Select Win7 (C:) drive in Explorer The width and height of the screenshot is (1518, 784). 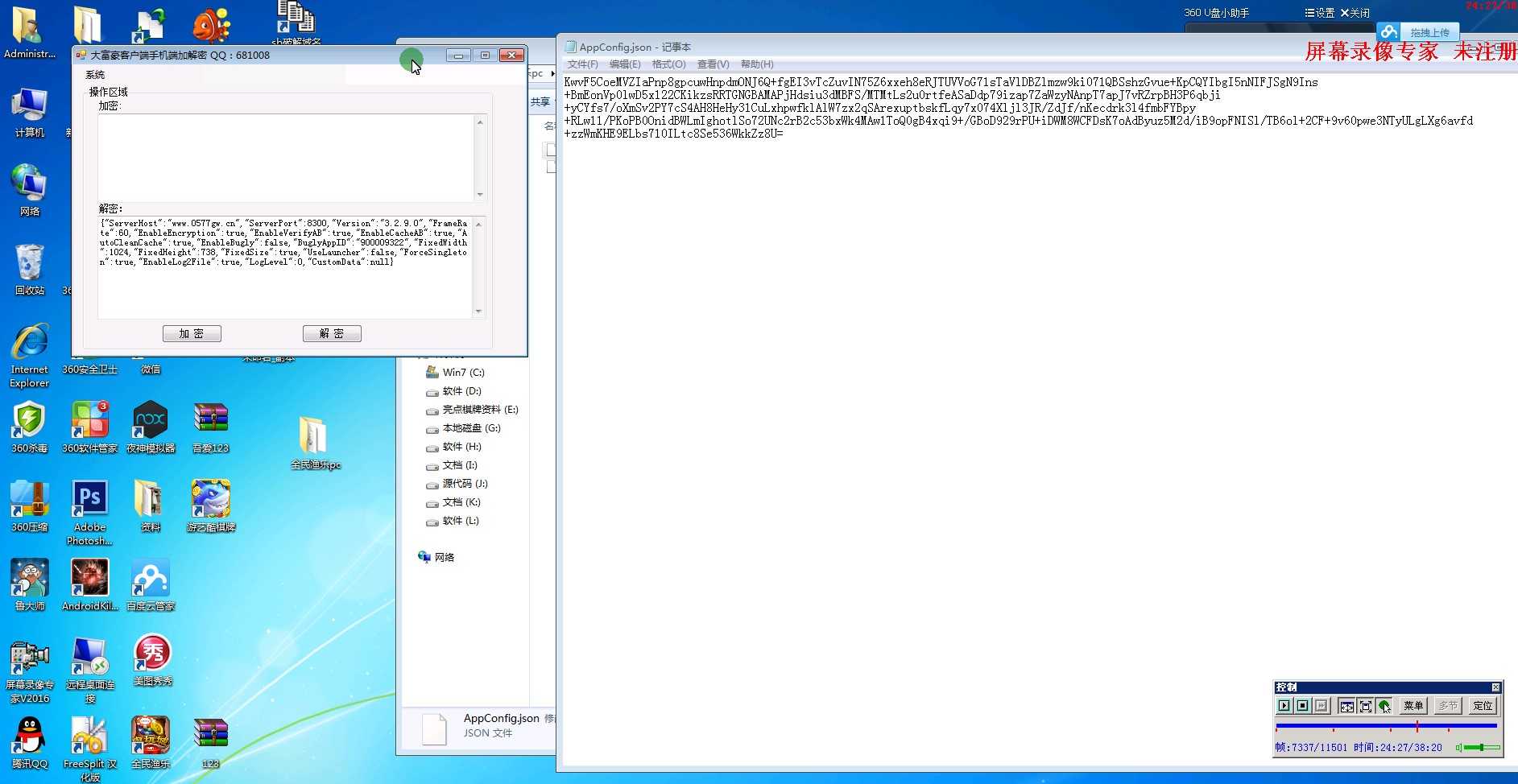coord(455,373)
